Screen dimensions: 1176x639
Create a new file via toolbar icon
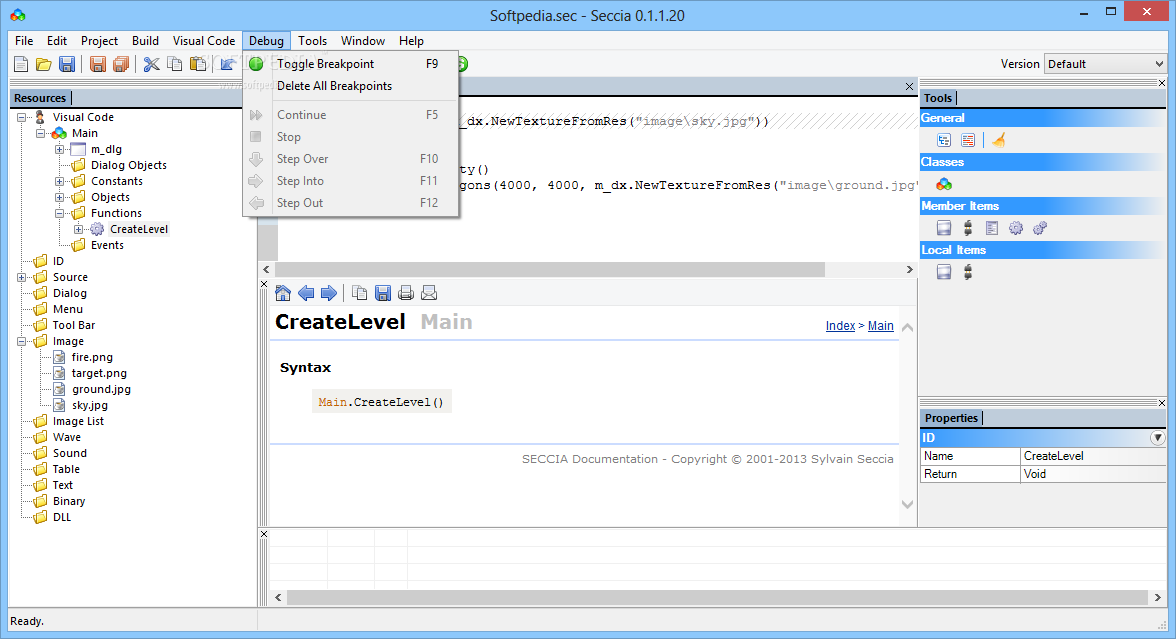pos(21,64)
